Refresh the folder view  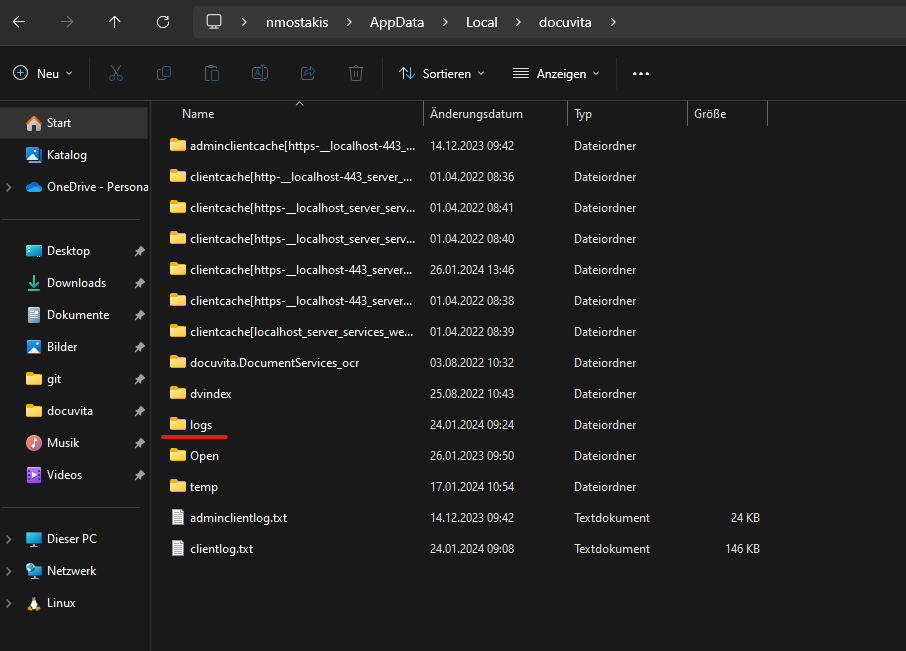coord(163,21)
